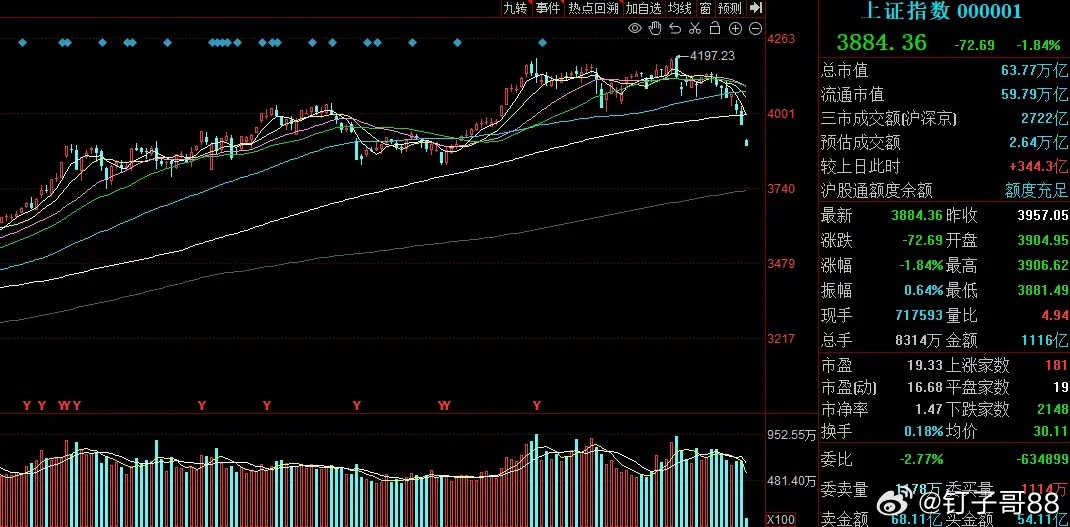The image size is (1070, 527).
Task: Select the scissors cut tool
Action: 695,28
